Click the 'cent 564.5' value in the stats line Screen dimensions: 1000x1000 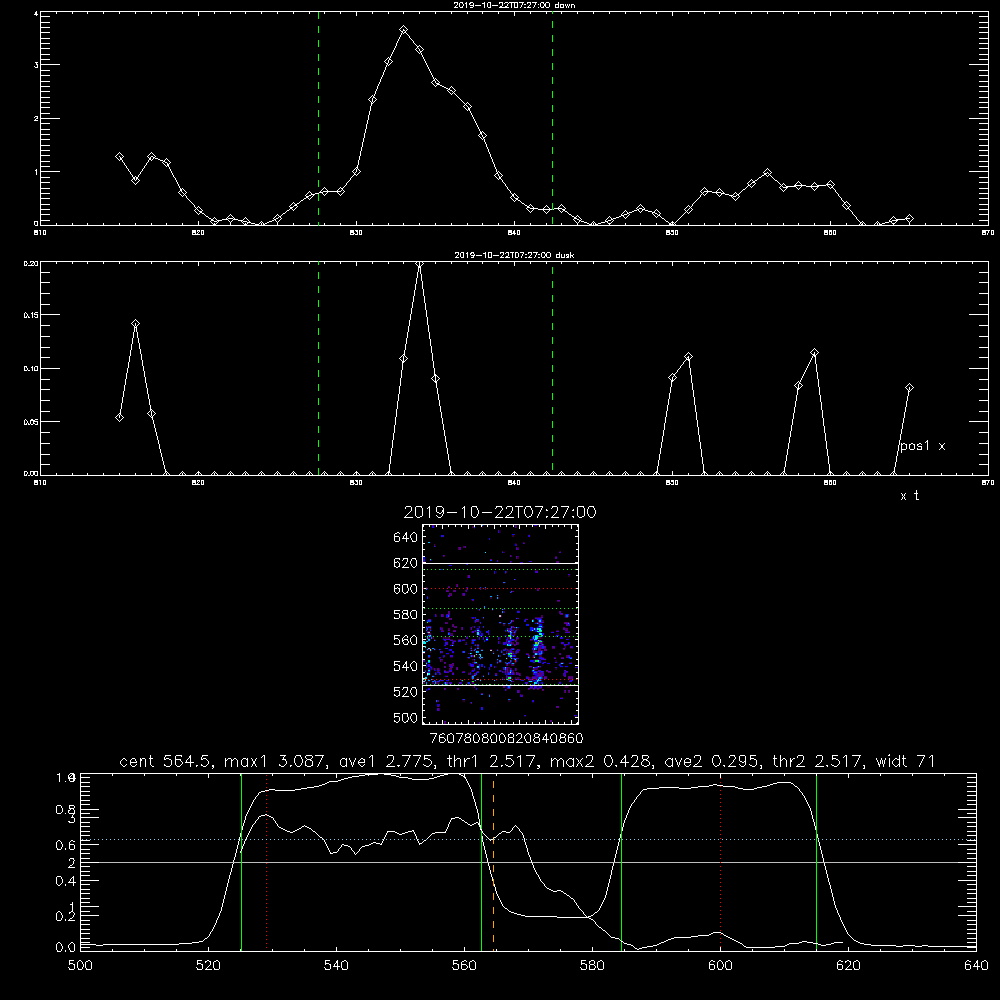(x=168, y=761)
